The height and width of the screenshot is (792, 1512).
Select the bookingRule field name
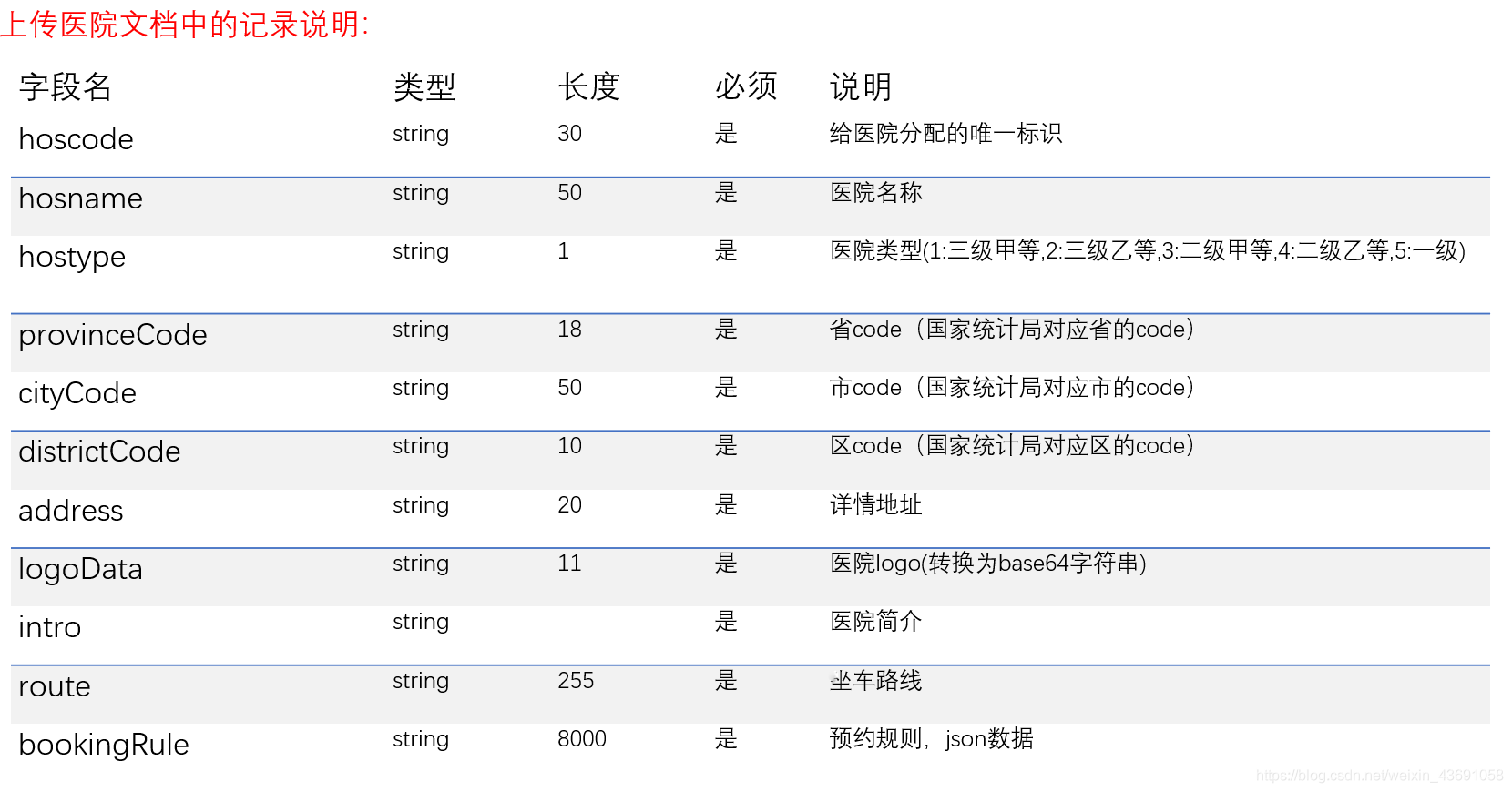(104, 745)
